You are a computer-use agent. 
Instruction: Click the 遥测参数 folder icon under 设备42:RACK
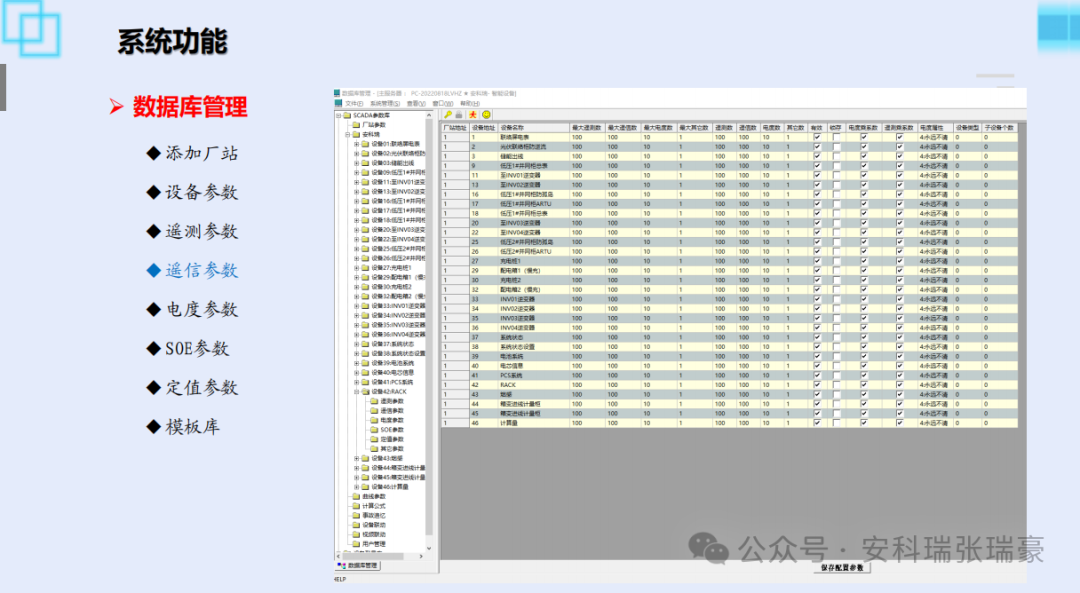(x=375, y=401)
